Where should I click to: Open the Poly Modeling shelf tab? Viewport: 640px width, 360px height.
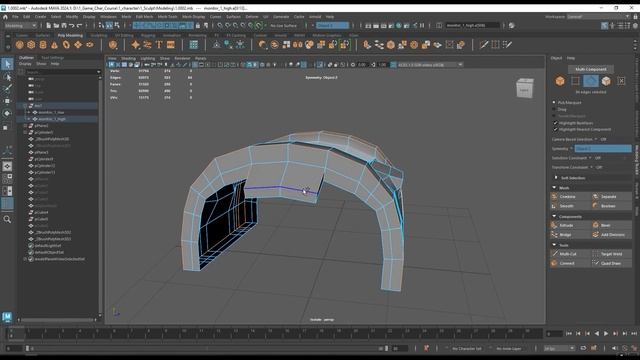[x=70, y=36]
